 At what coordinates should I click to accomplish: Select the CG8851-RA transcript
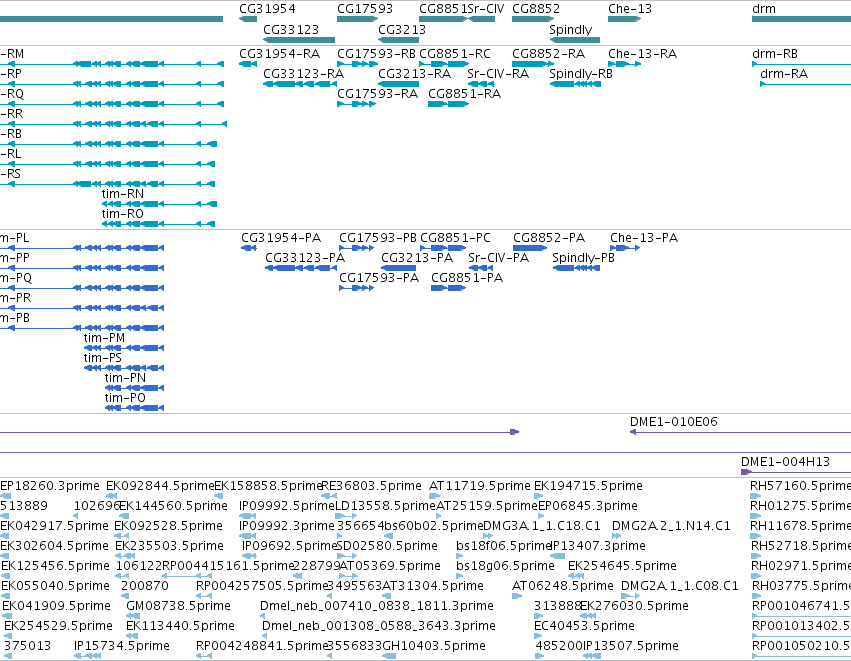point(448,104)
